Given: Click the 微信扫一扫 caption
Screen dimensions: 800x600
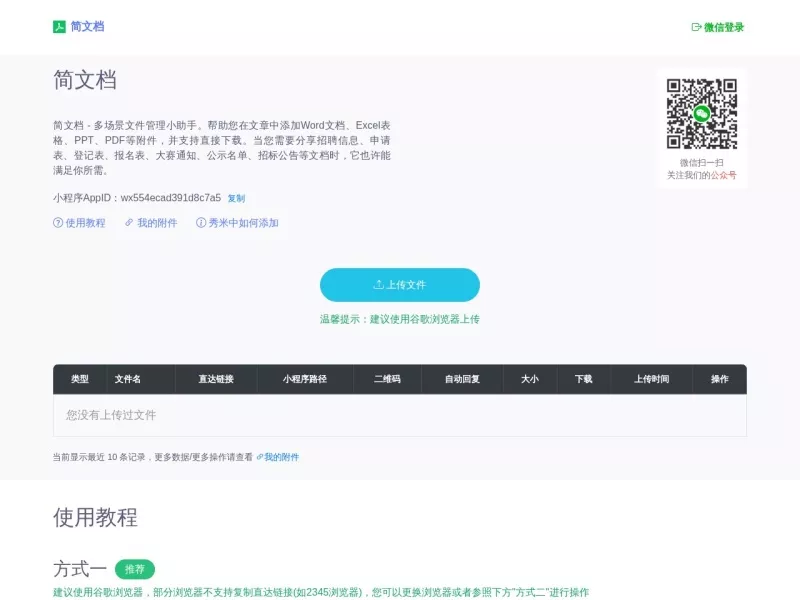Looking at the screenshot, I should (702, 163).
